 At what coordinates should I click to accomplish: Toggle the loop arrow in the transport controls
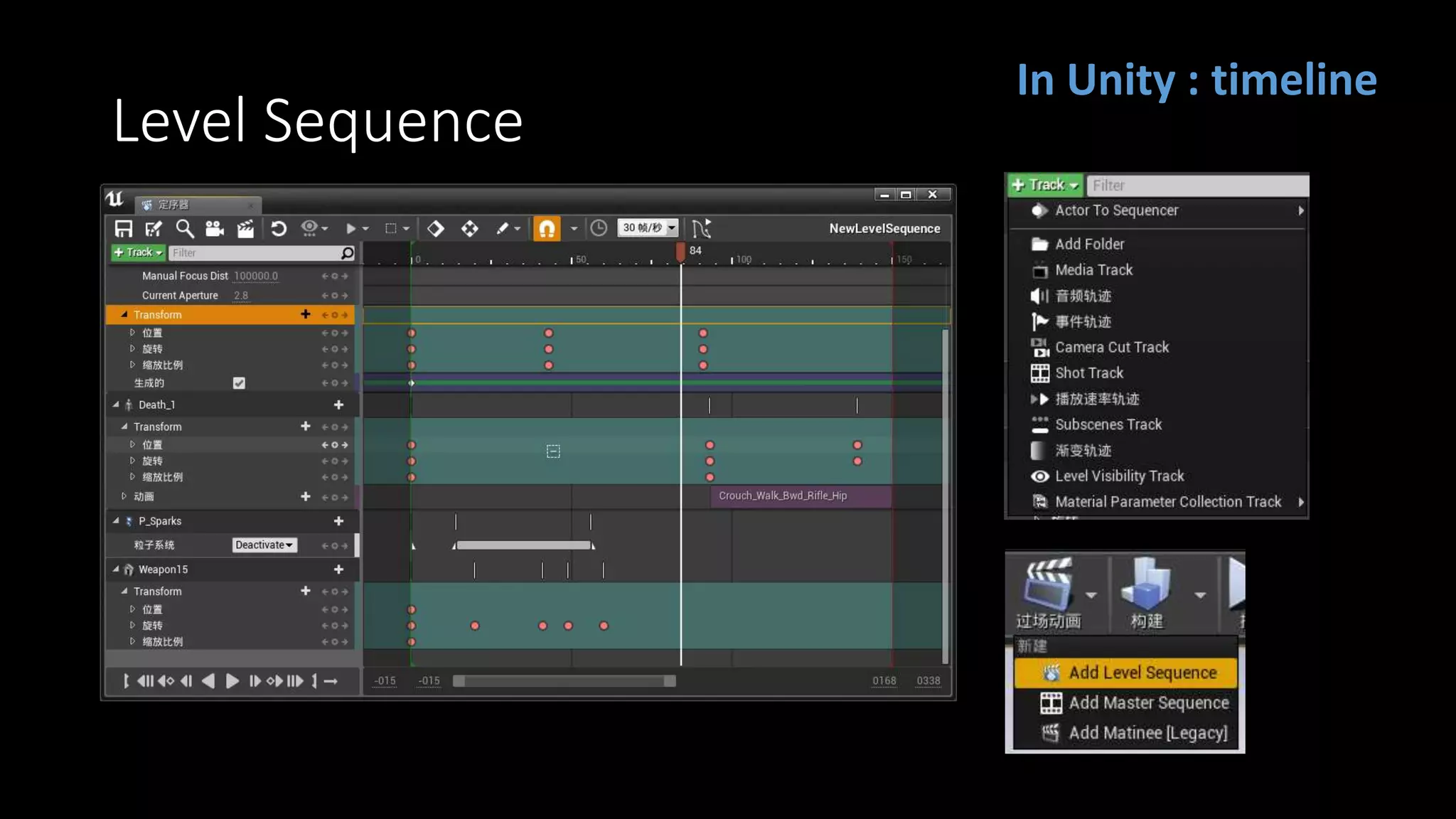click(331, 681)
